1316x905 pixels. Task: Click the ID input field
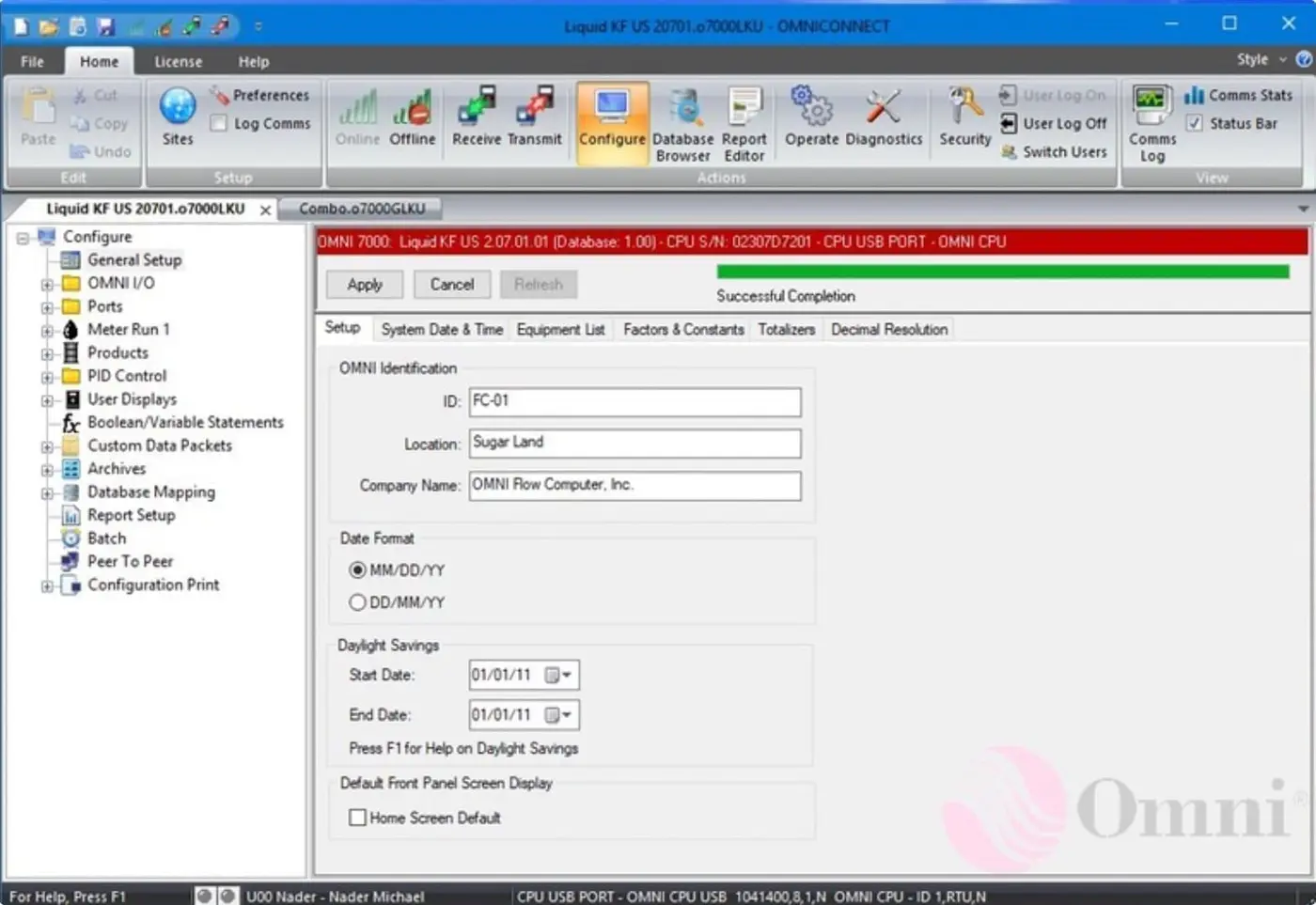click(x=635, y=402)
